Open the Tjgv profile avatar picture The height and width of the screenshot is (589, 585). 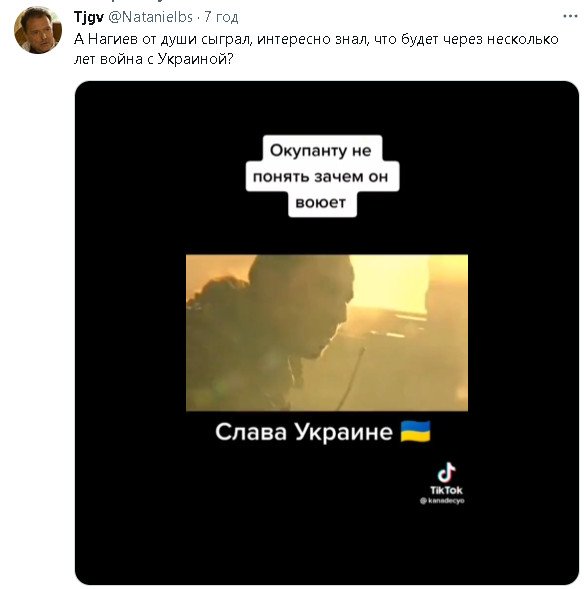[x=38, y=30]
